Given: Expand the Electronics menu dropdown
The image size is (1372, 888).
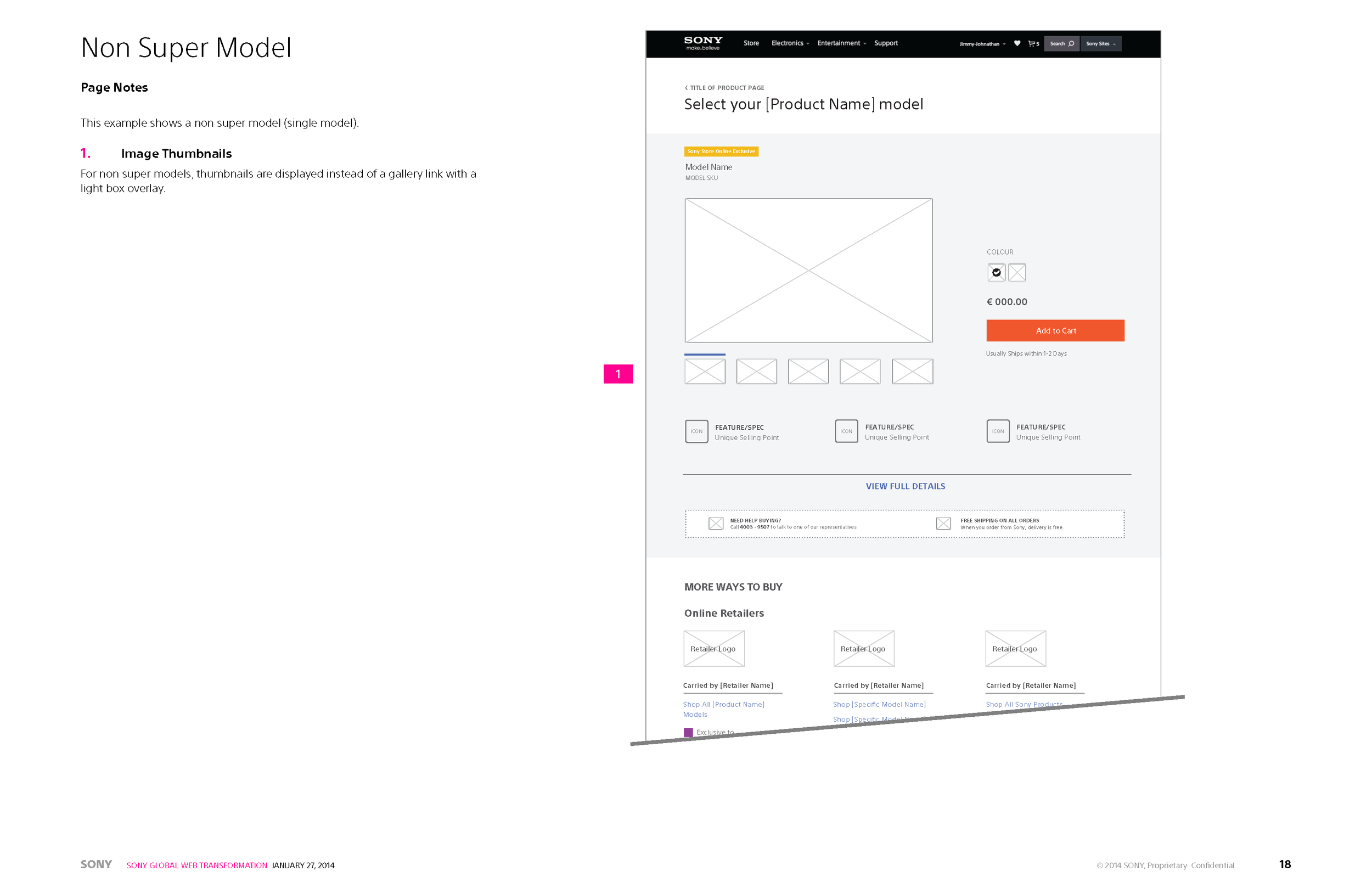Looking at the screenshot, I should tap(790, 43).
